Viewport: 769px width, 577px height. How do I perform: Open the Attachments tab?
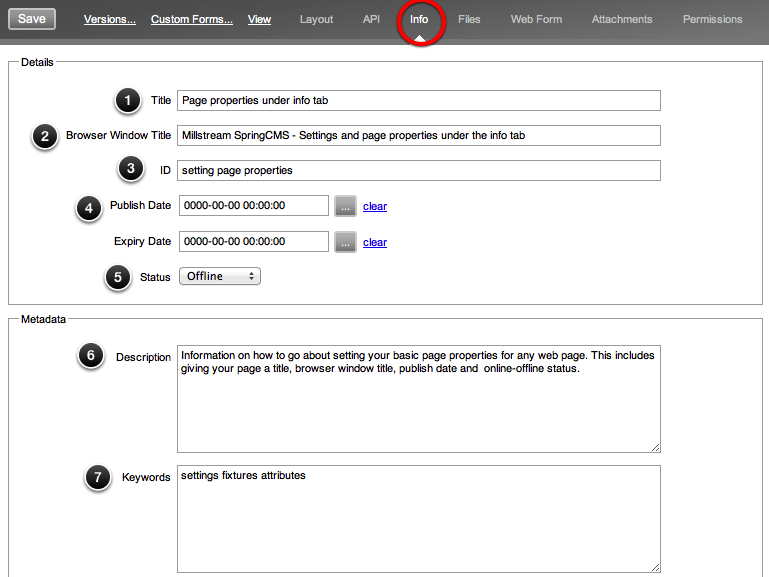622,19
